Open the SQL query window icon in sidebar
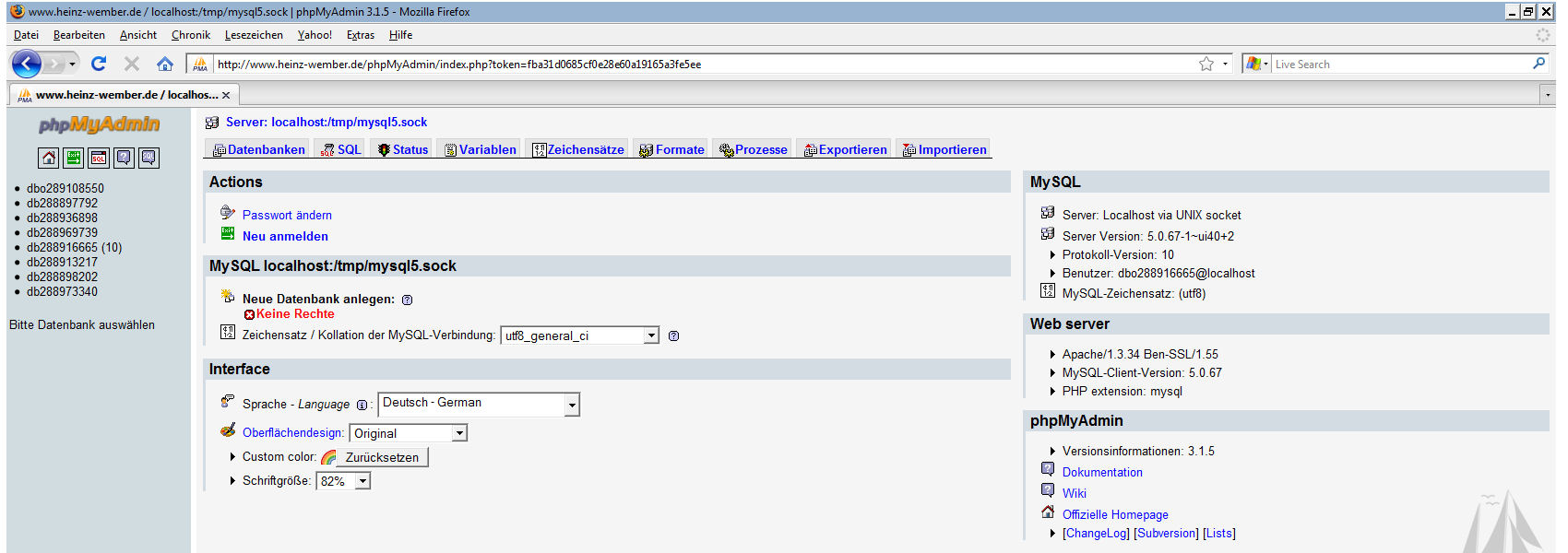The image size is (1568, 553). point(99,158)
